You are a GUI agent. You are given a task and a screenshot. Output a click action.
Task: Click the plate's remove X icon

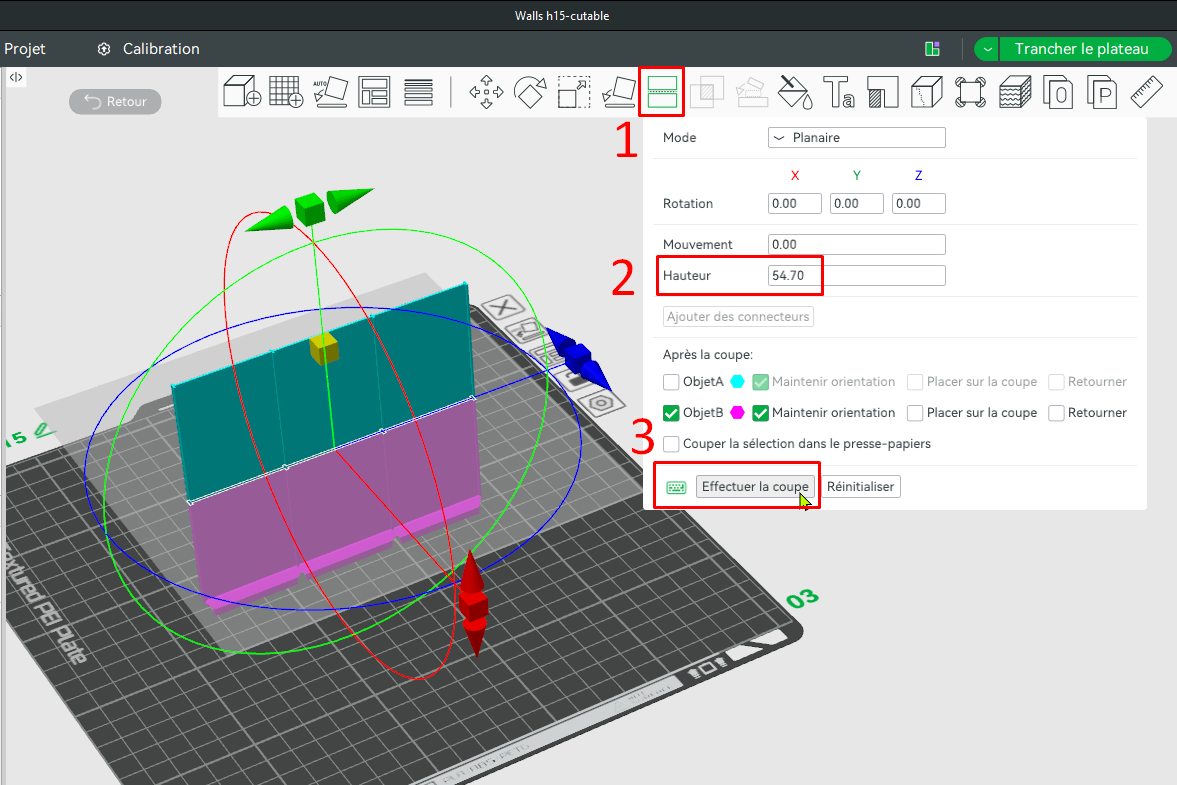[503, 306]
